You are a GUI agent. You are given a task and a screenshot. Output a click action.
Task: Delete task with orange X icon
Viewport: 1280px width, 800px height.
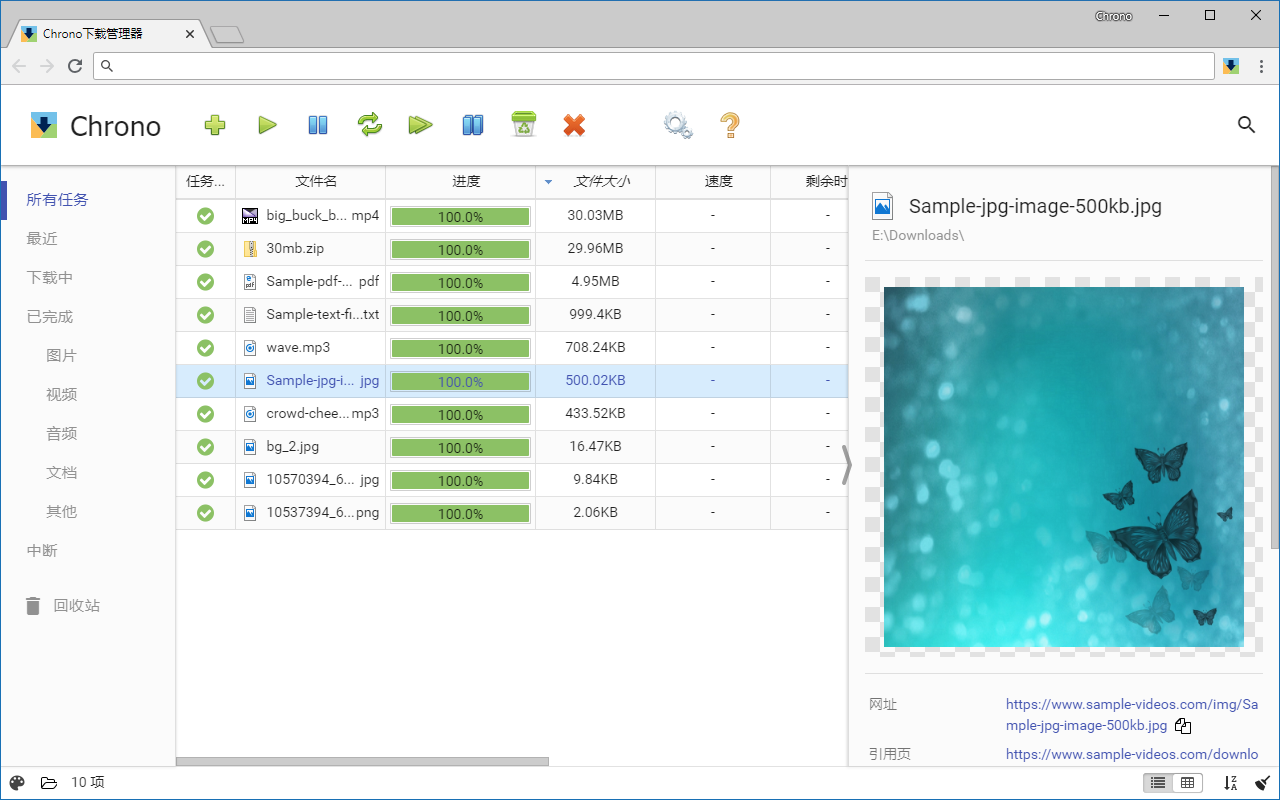point(574,125)
